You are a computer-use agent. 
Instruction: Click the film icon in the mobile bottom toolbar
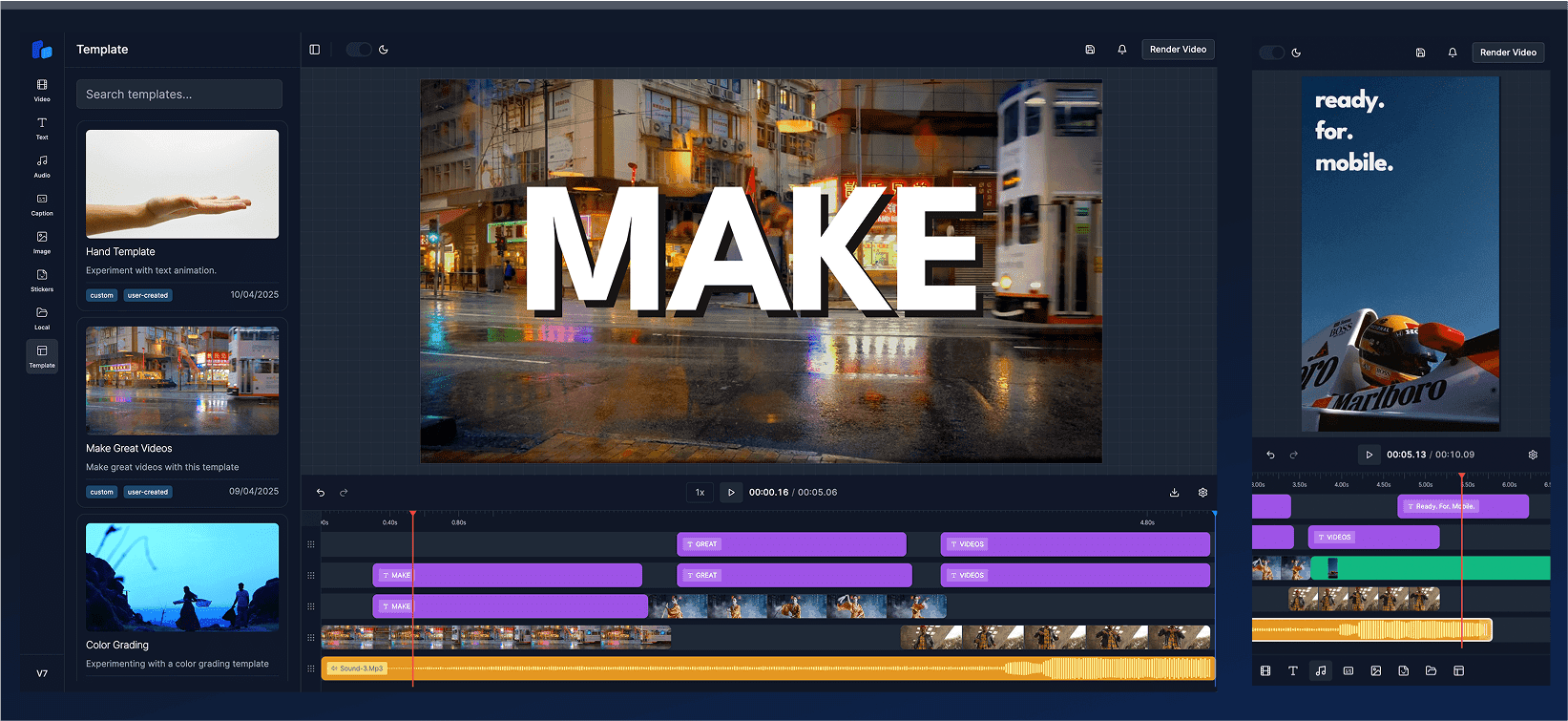tap(1265, 670)
